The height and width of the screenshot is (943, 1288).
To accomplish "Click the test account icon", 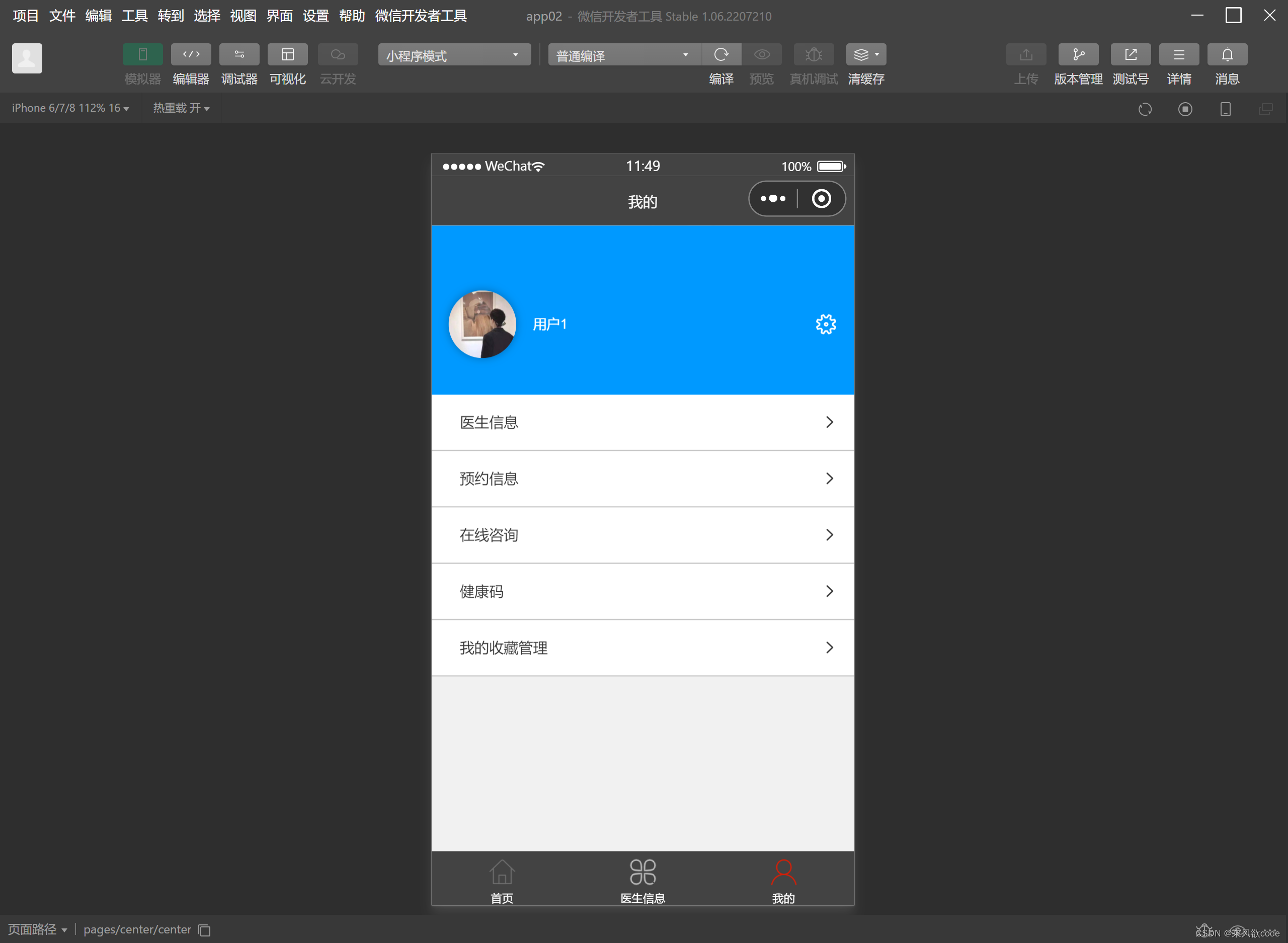I will click(1131, 55).
